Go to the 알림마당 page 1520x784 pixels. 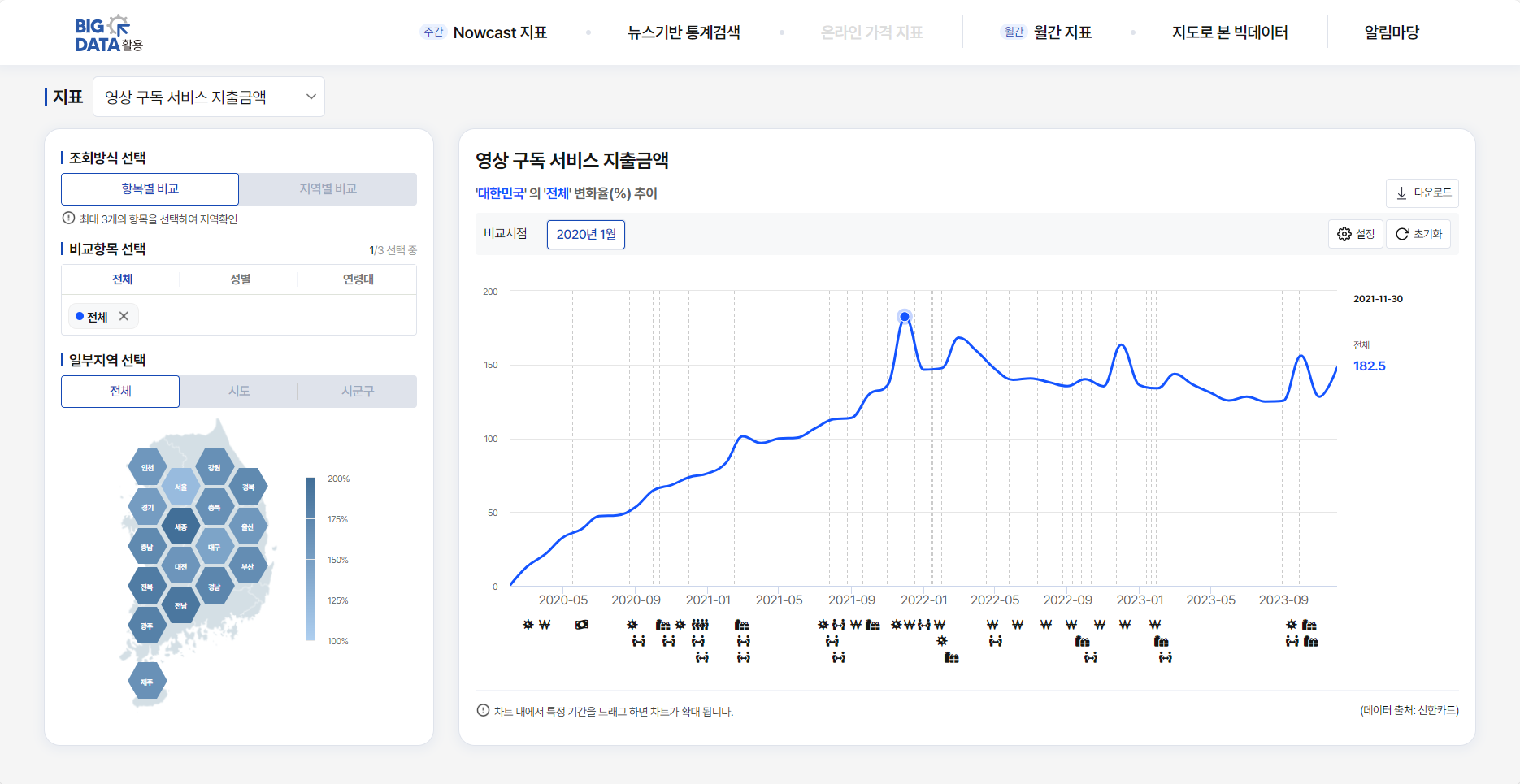pyautogui.click(x=1392, y=32)
